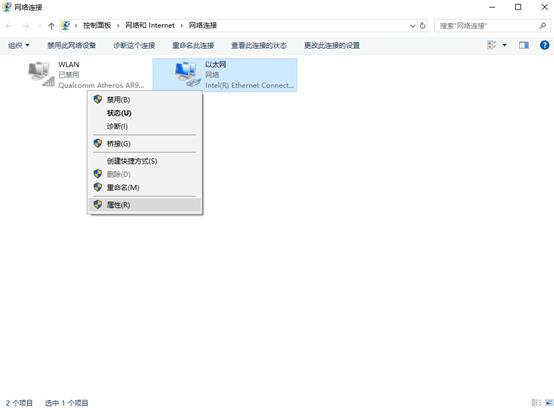
Task: Open the help question mark icon
Action: pos(544,45)
